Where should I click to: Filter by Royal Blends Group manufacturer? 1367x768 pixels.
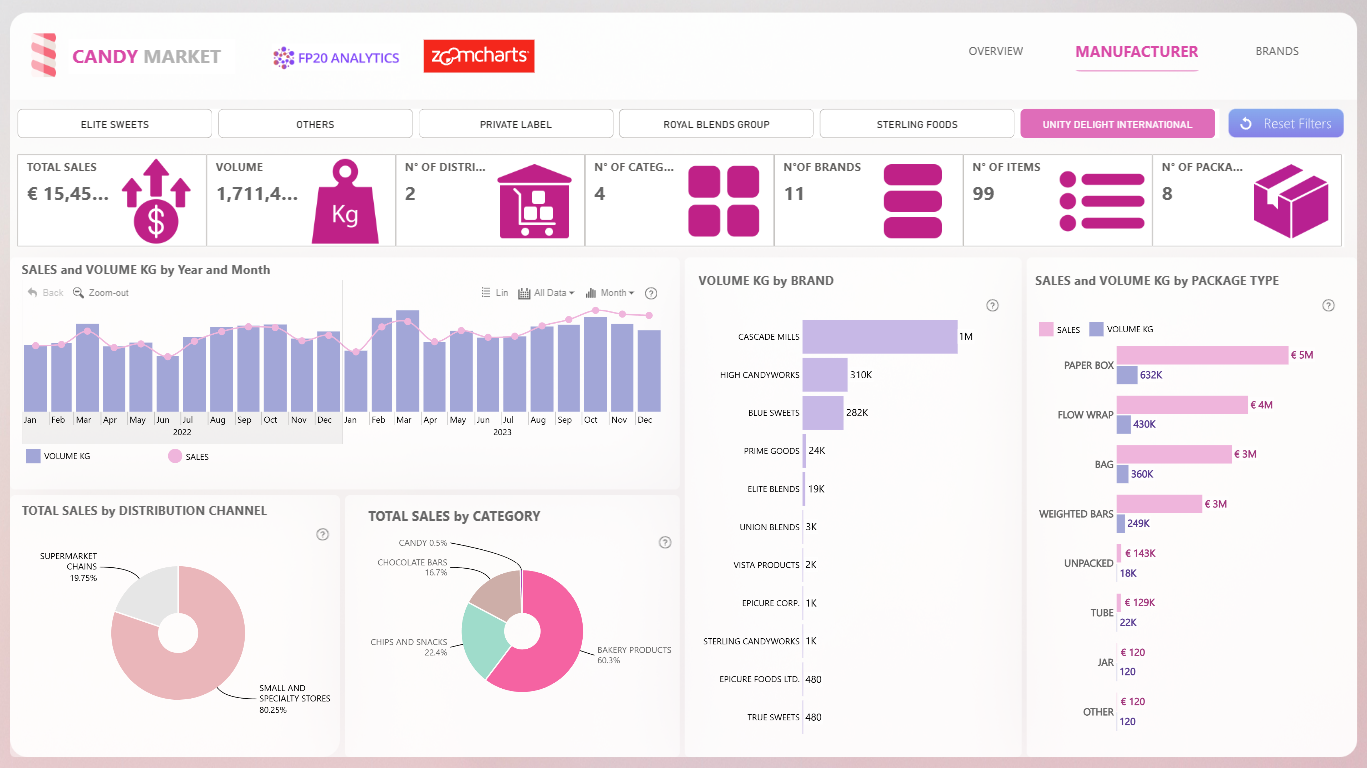click(x=716, y=124)
